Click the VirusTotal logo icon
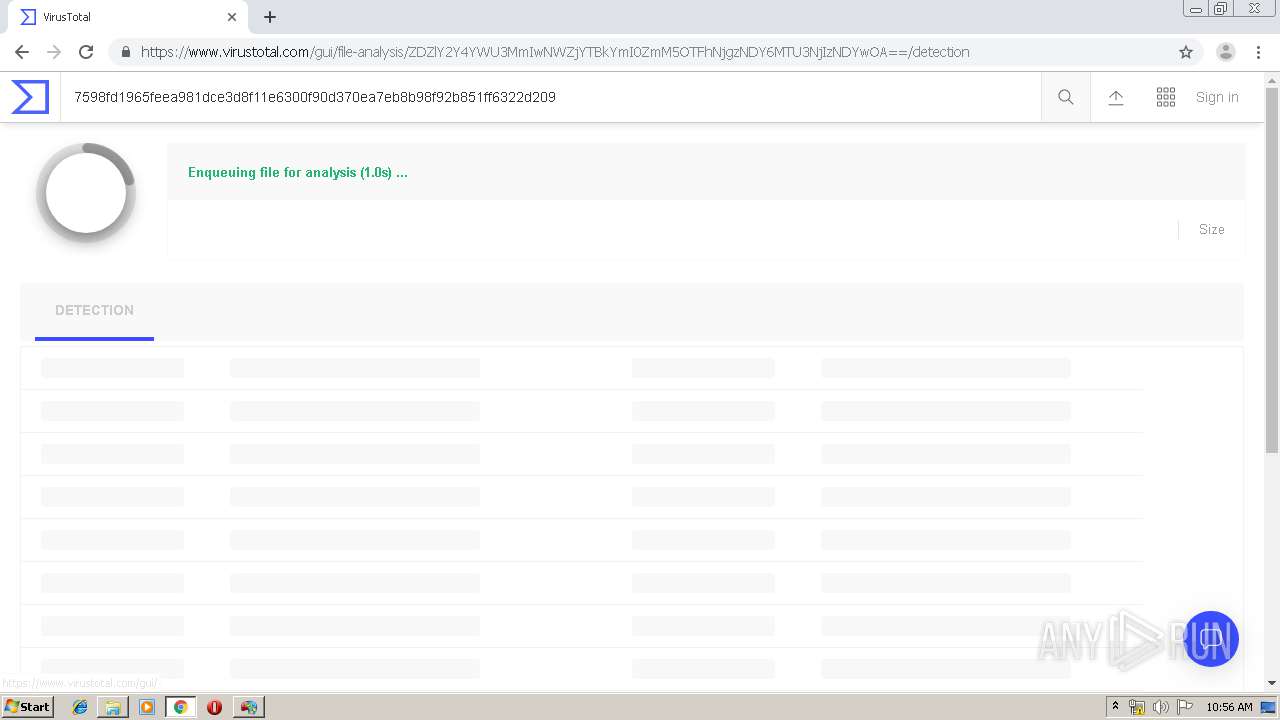Screen dimensions: 1280x720 point(30,97)
